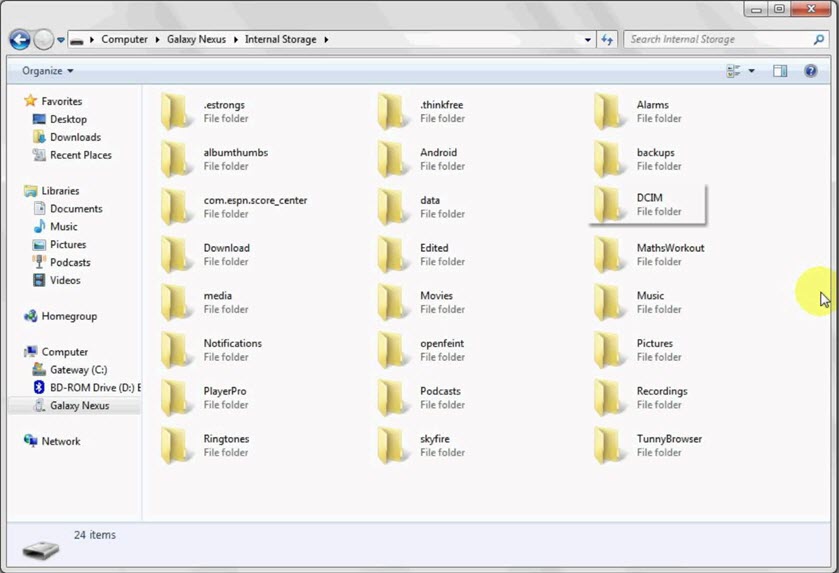
Task: Select the Ringtones folder icon
Action: point(176,445)
